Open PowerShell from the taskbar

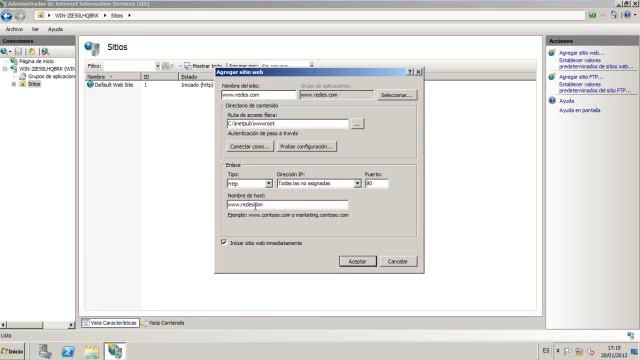68,351
